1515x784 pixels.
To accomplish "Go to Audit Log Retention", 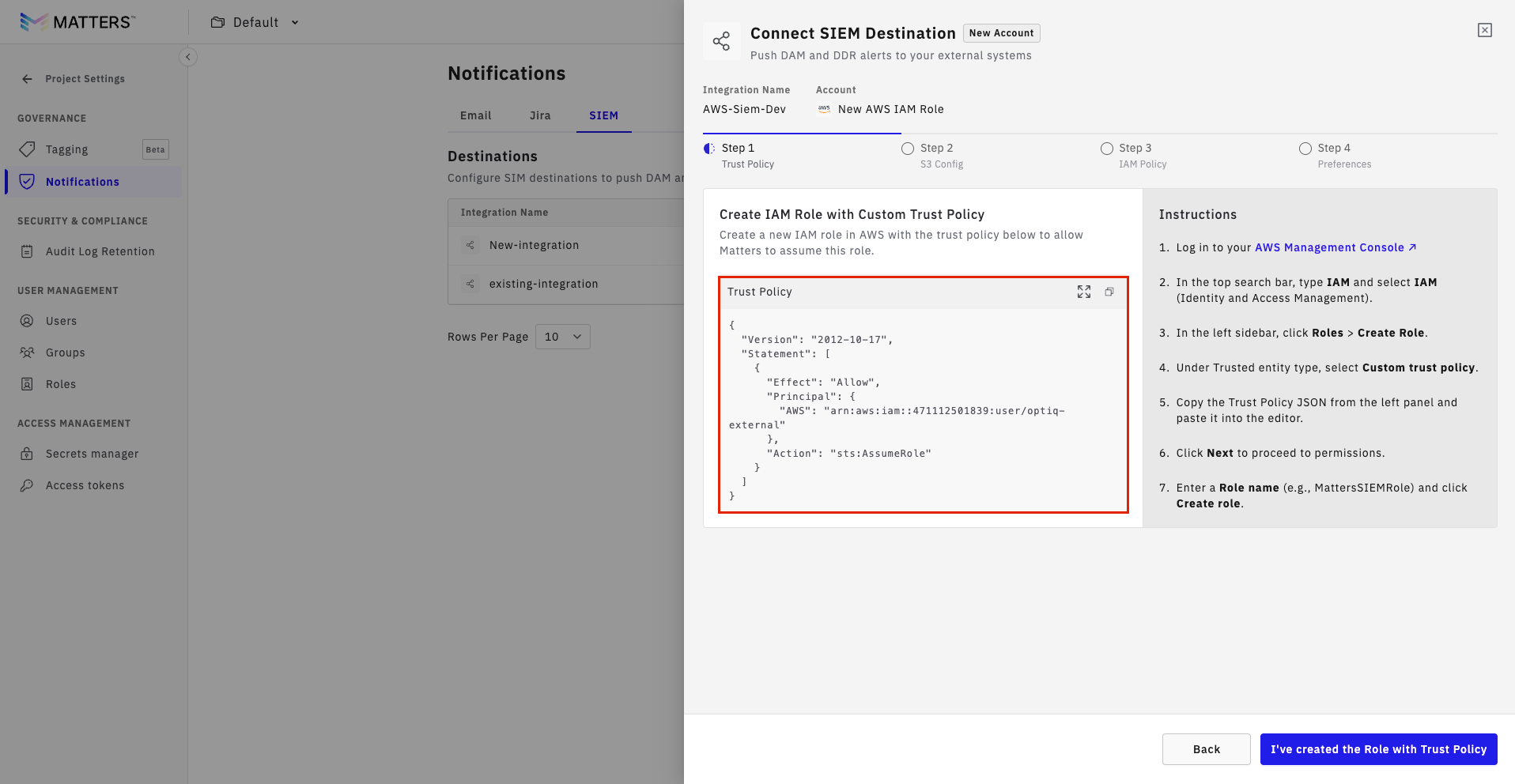I will pos(100,251).
